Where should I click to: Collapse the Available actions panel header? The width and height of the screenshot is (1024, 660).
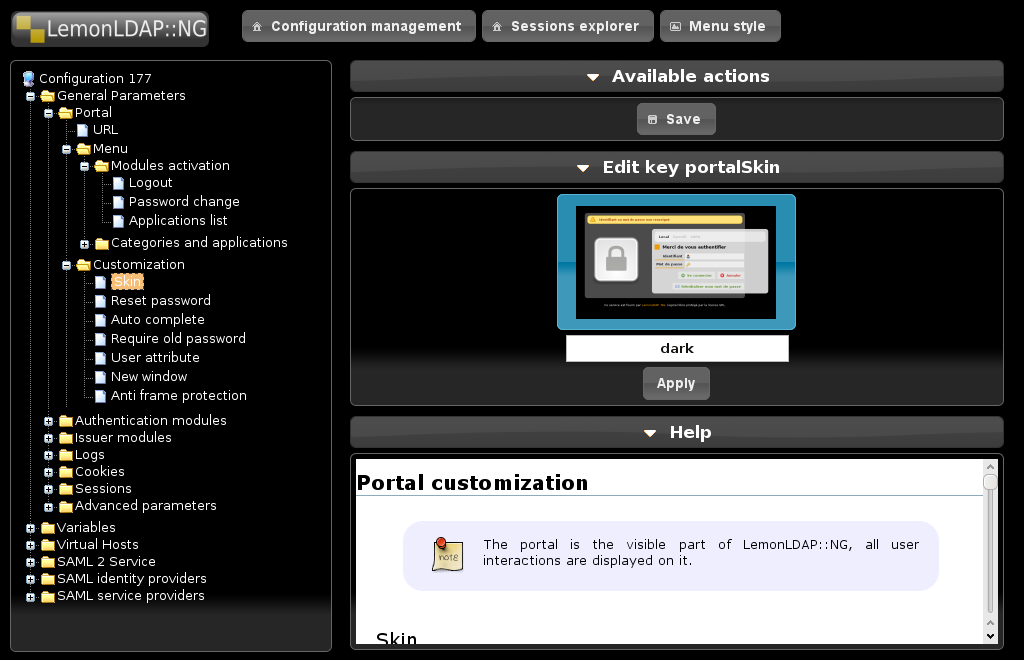[x=677, y=76]
